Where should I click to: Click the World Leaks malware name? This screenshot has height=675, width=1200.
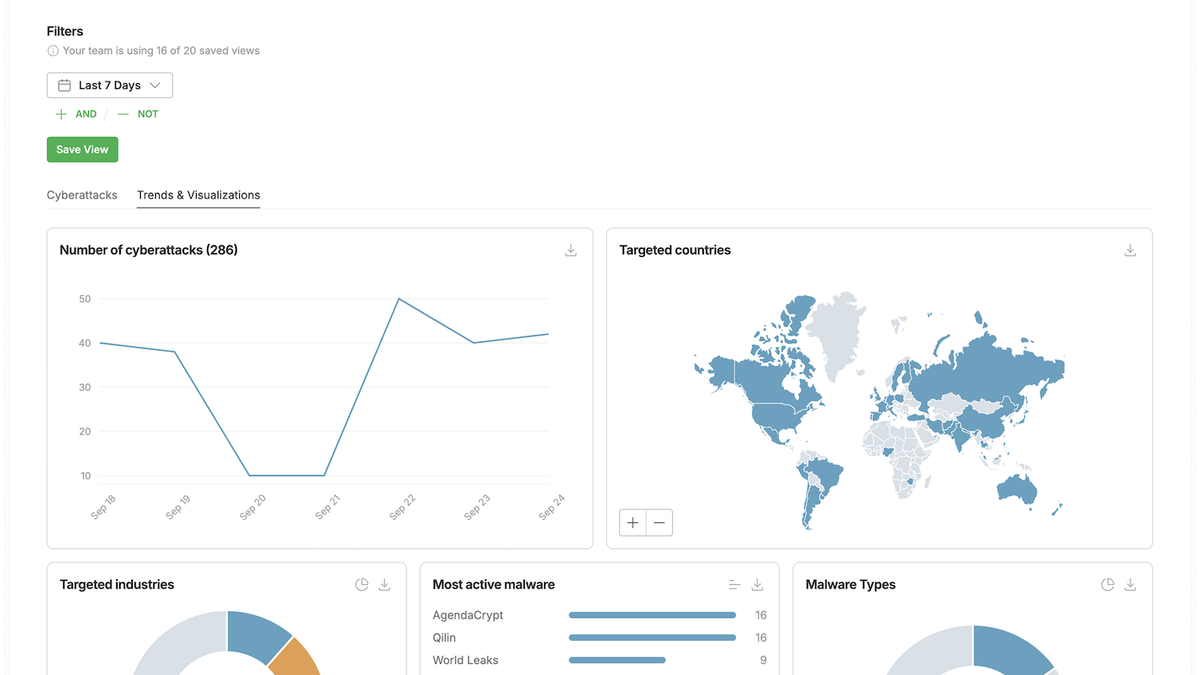(x=466, y=660)
